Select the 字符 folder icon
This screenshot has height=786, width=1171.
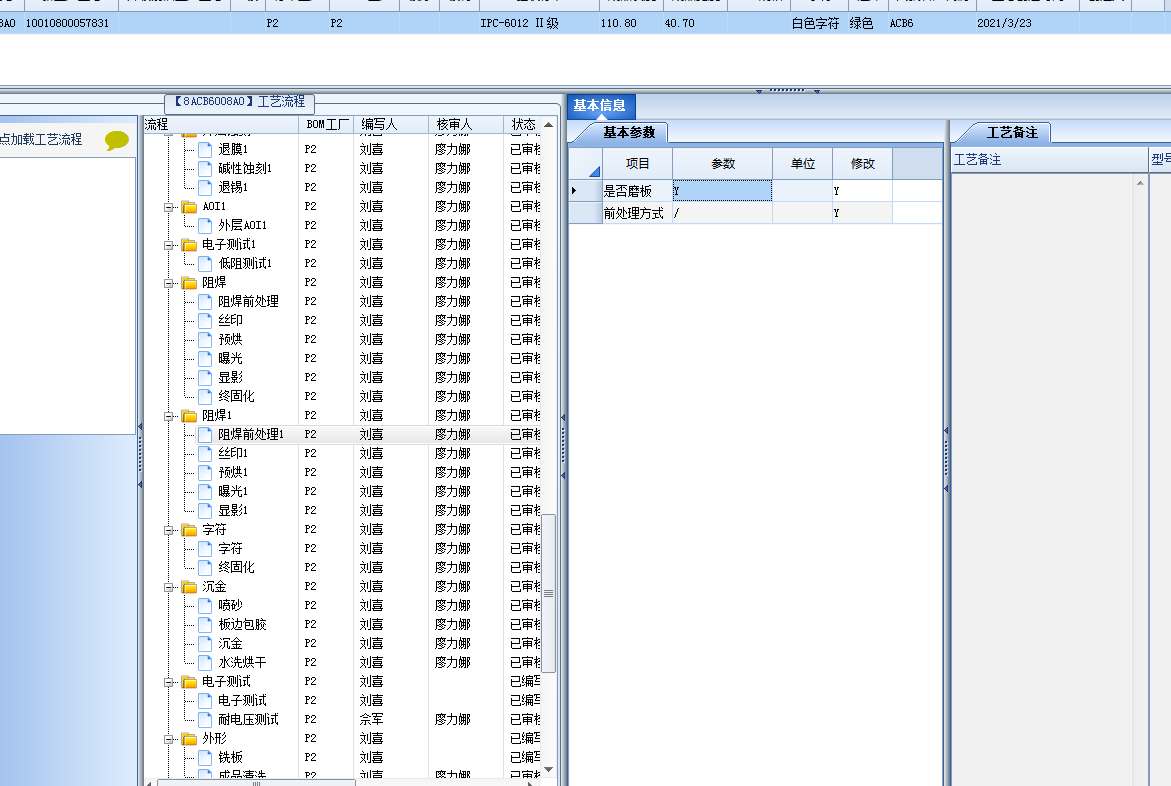[x=189, y=529]
